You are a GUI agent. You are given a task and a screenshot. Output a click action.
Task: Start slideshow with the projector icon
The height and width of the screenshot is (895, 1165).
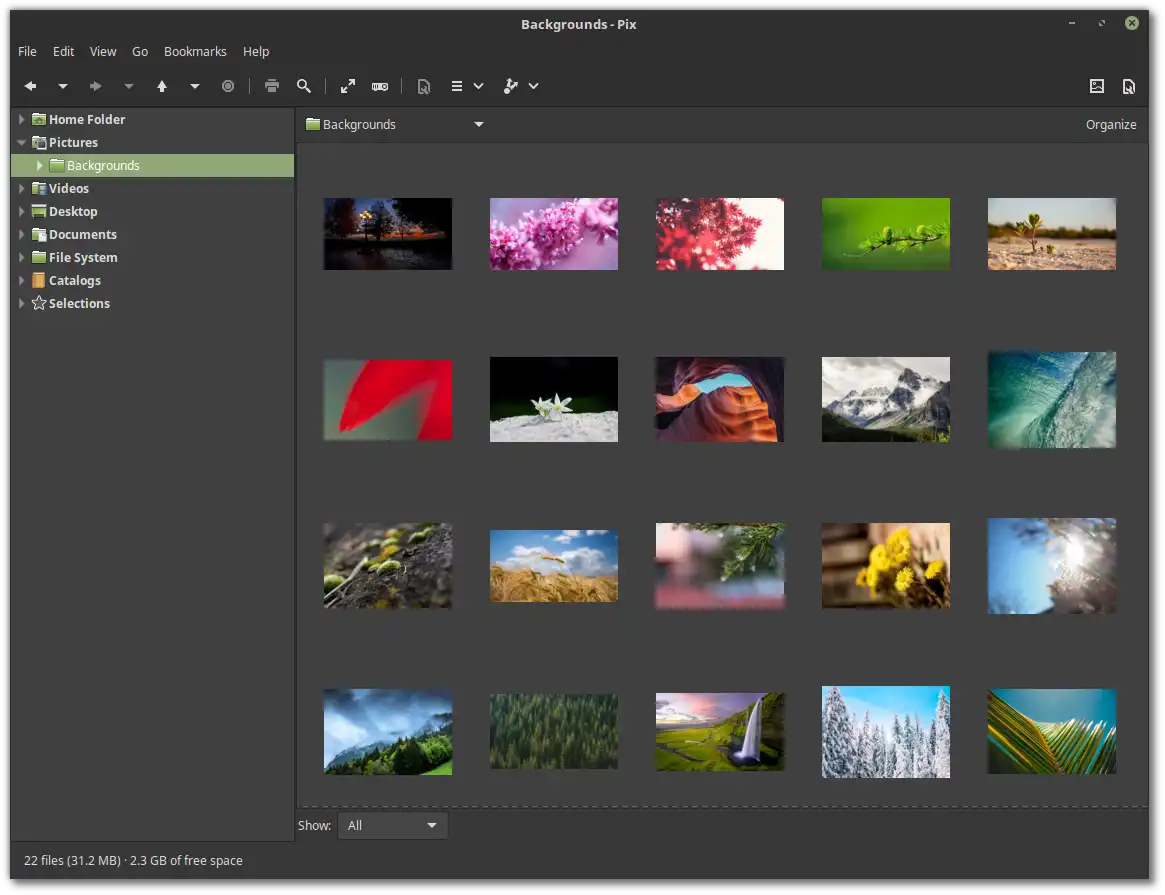tap(380, 87)
